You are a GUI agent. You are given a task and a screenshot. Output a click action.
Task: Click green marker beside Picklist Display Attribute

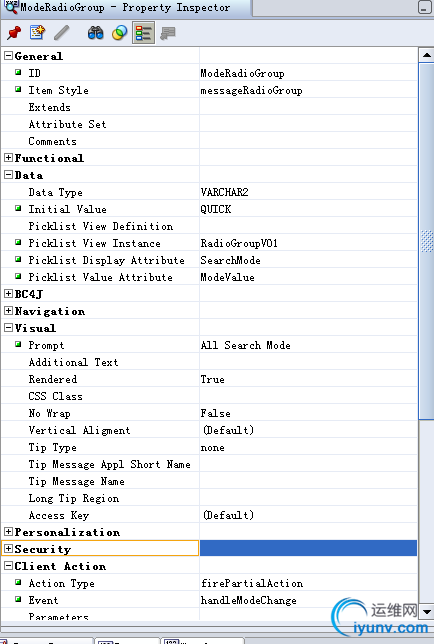(18, 259)
